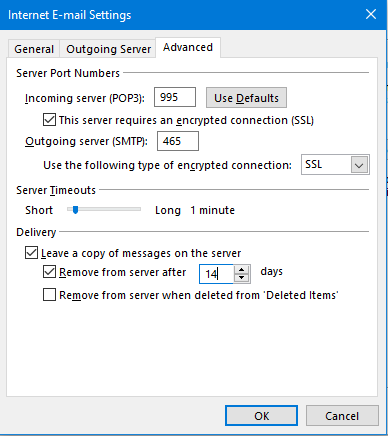Viewport: 388px width, 436px height.
Task: Click the '1 minute' timeout value text
Action: [213, 210]
